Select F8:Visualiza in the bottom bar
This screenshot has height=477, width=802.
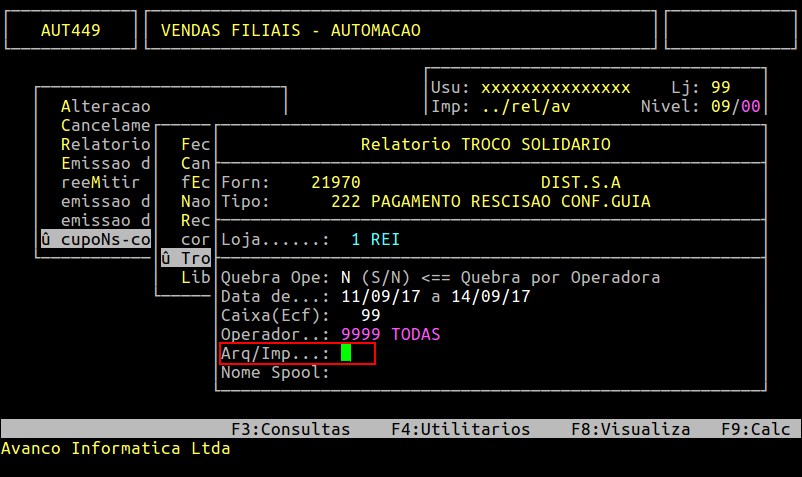click(630, 429)
